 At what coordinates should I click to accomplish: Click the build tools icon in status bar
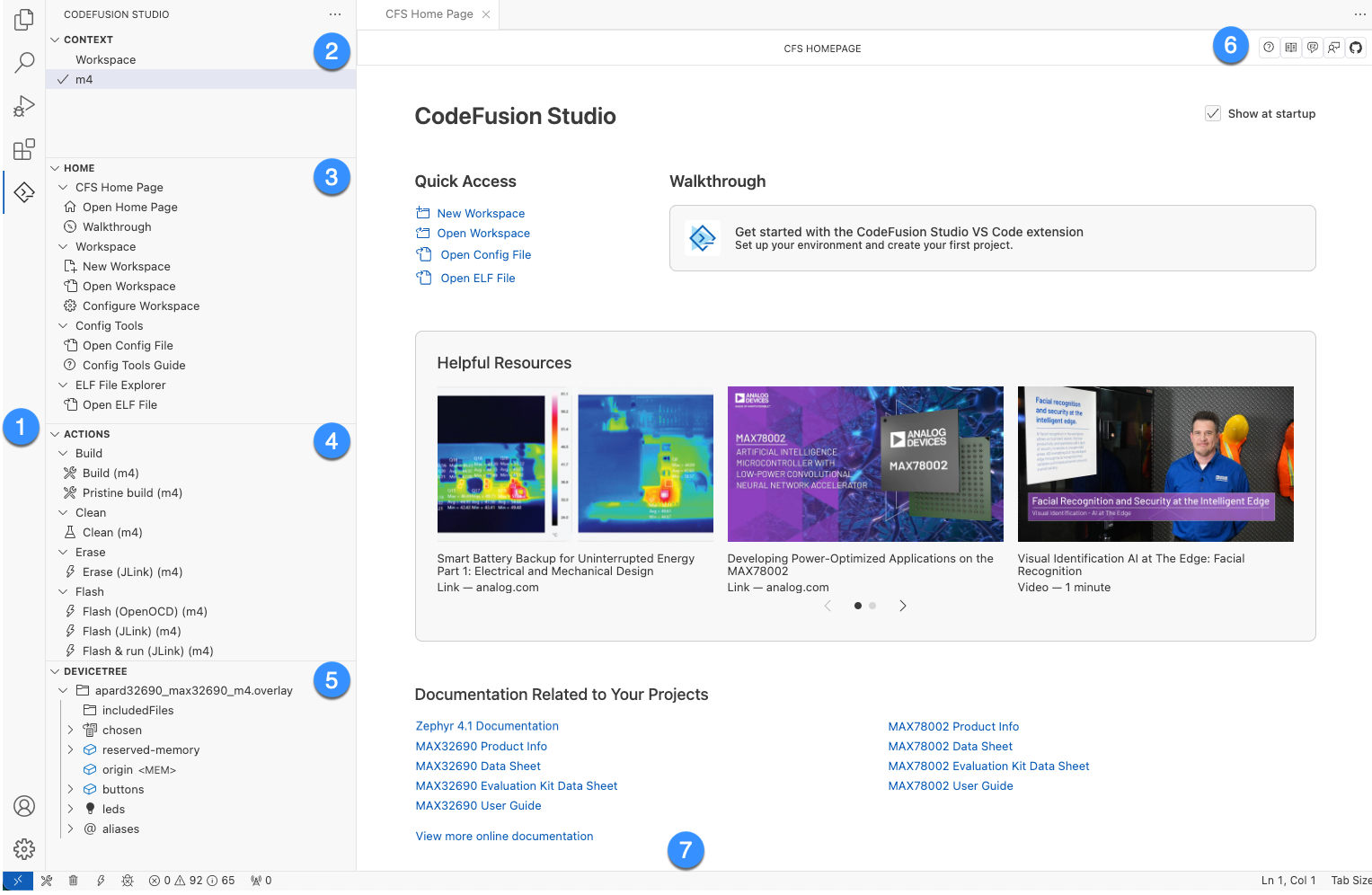pos(47,881)
